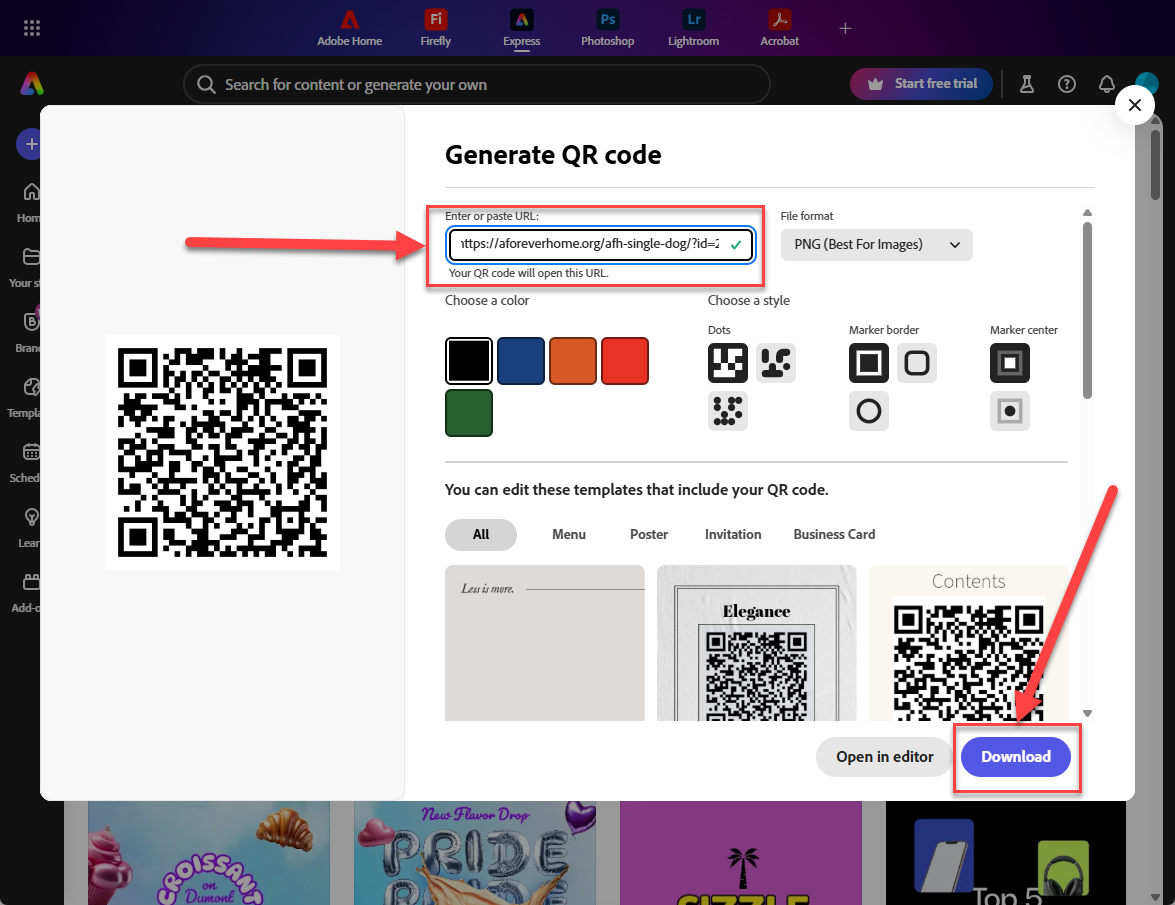Click the Download button
This screenshot has height=905, width=1175.
click(x=1015, y=757)
